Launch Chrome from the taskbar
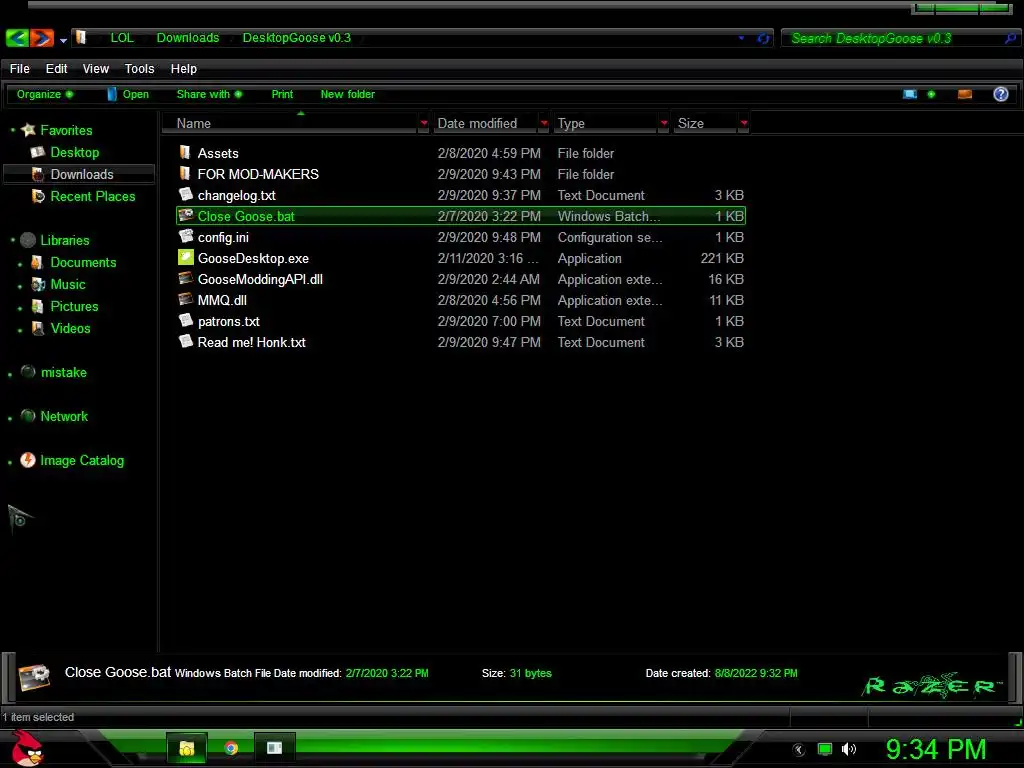Image resolution: width=1024 pixels, height=768 pixels. pyautogui.click(x=231, y=748)
